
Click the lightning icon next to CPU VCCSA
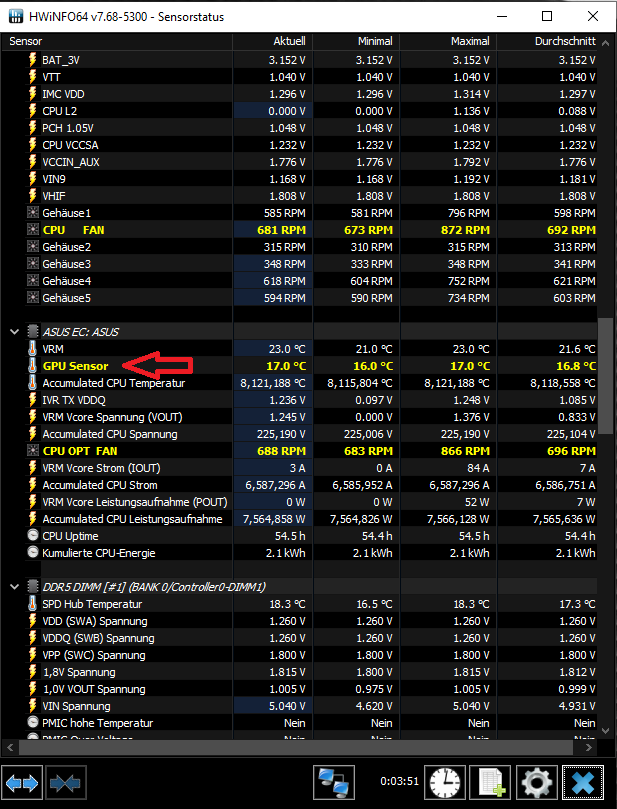point(33,145)
